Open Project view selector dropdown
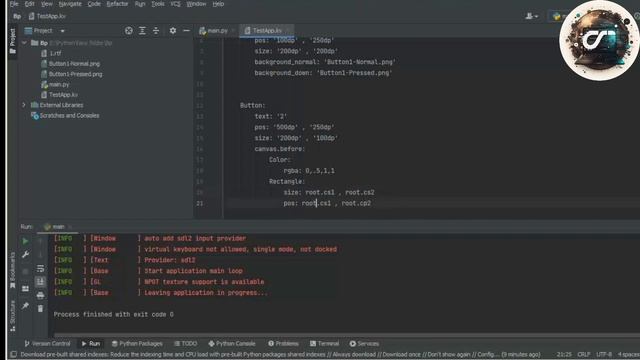This screenshot has height=360, width=640. 44,31
